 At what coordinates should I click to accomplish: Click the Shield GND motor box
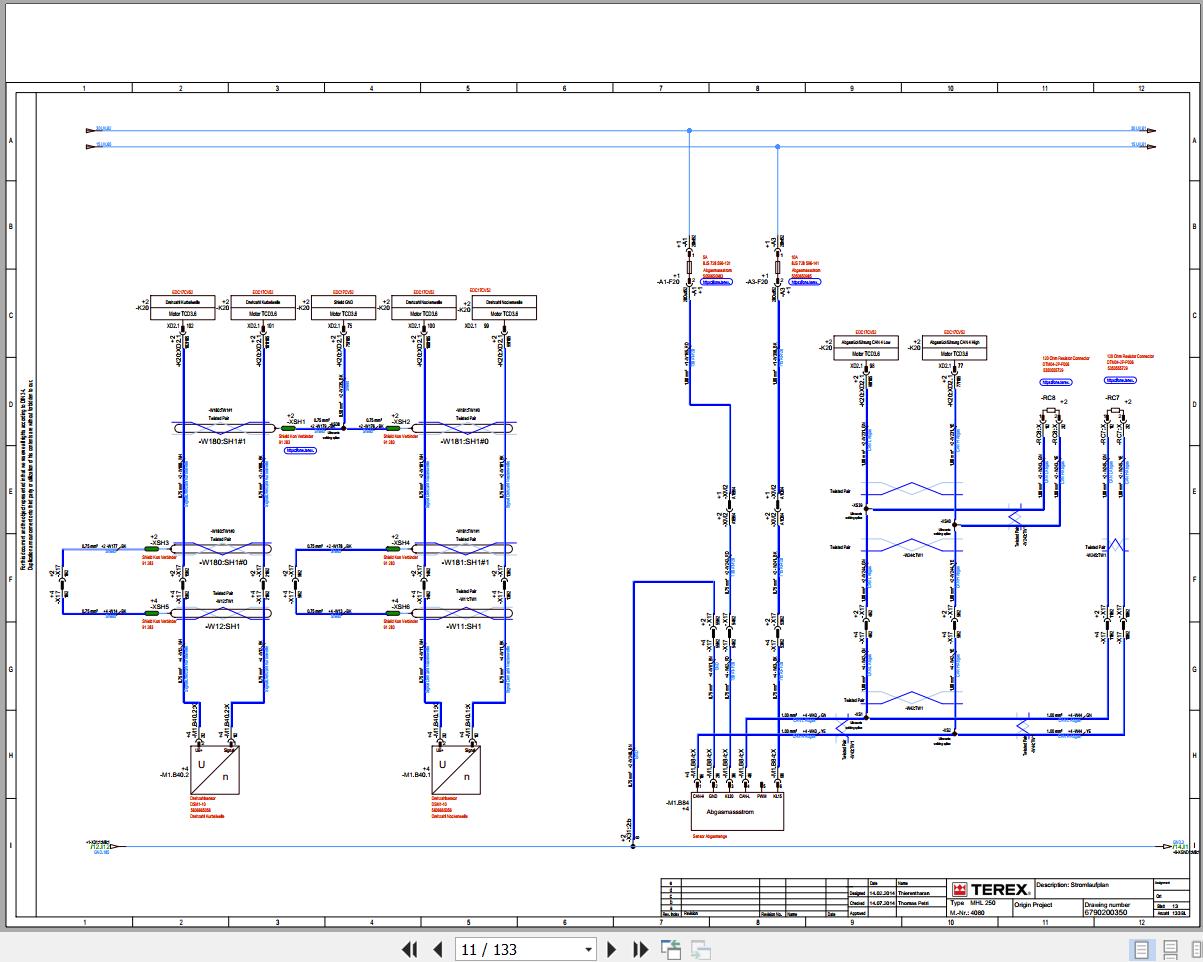click(341, 306)
